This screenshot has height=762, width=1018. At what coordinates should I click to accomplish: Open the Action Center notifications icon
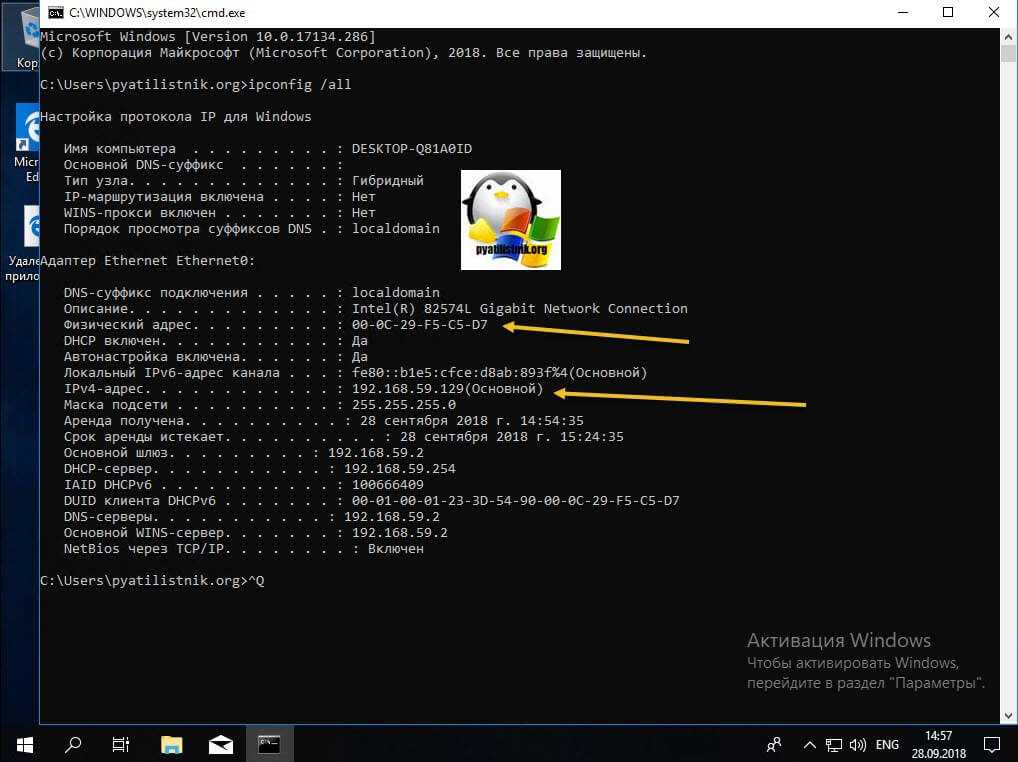click(992, 744)
